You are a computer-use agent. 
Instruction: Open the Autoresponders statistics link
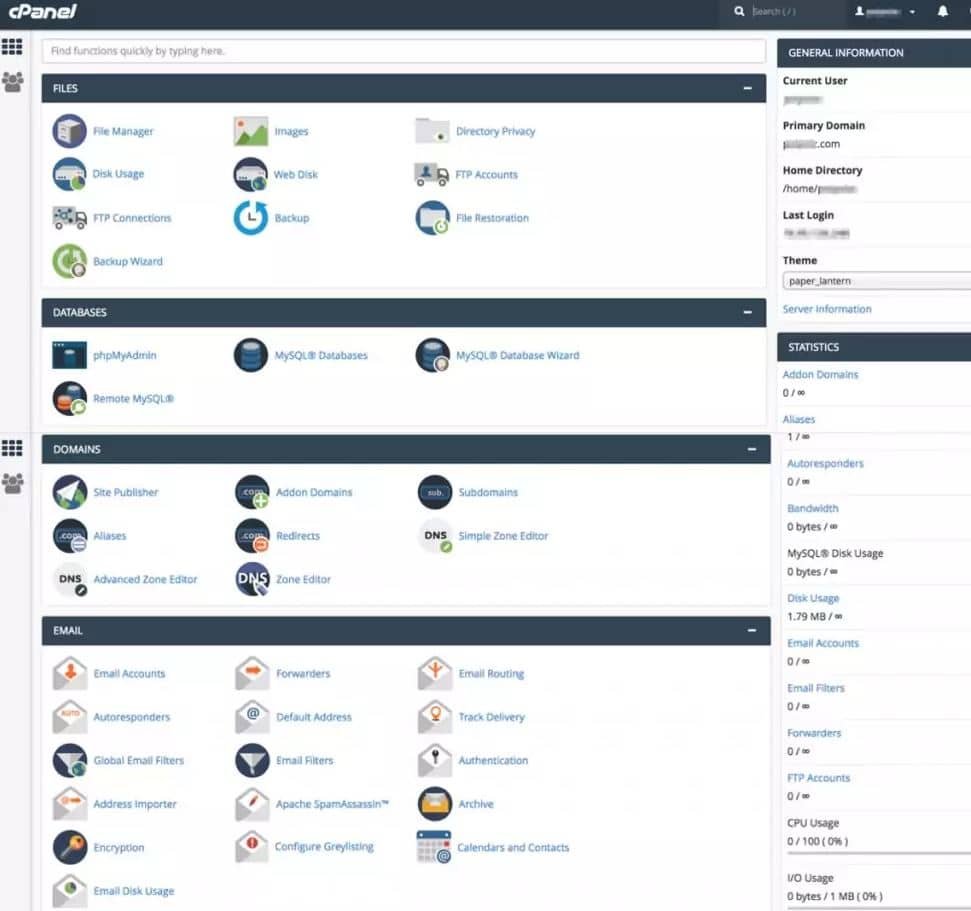[825, 463]
